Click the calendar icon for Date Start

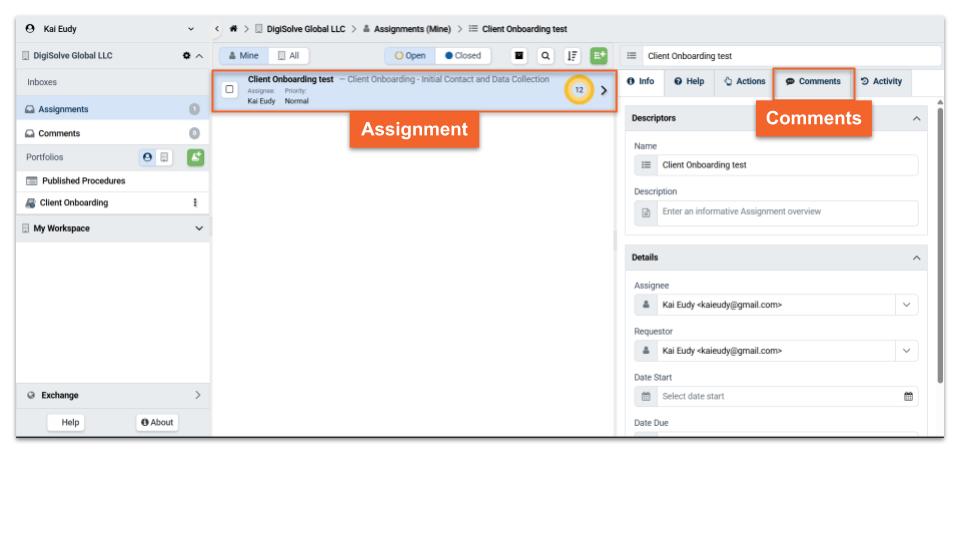908,396
